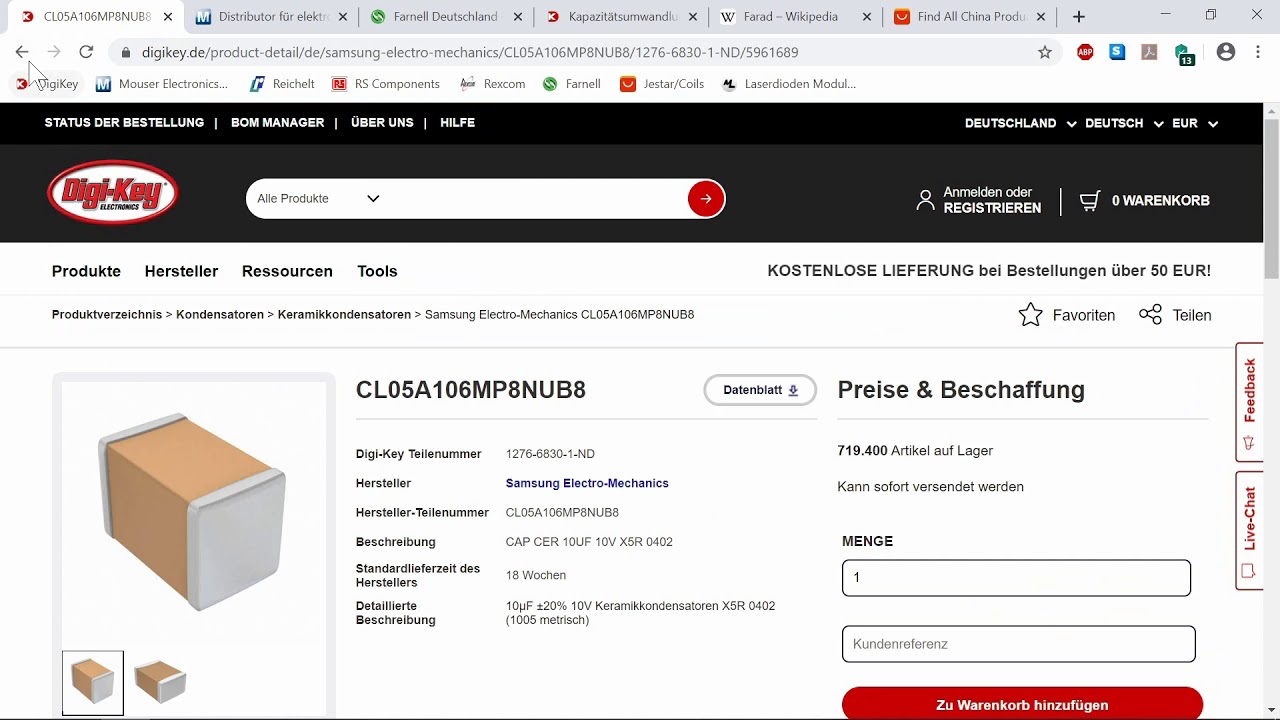1280x720 pixels.
Task: Open a new browser tab with plus
Action: pyautogui.click(x=1079, y=17)
